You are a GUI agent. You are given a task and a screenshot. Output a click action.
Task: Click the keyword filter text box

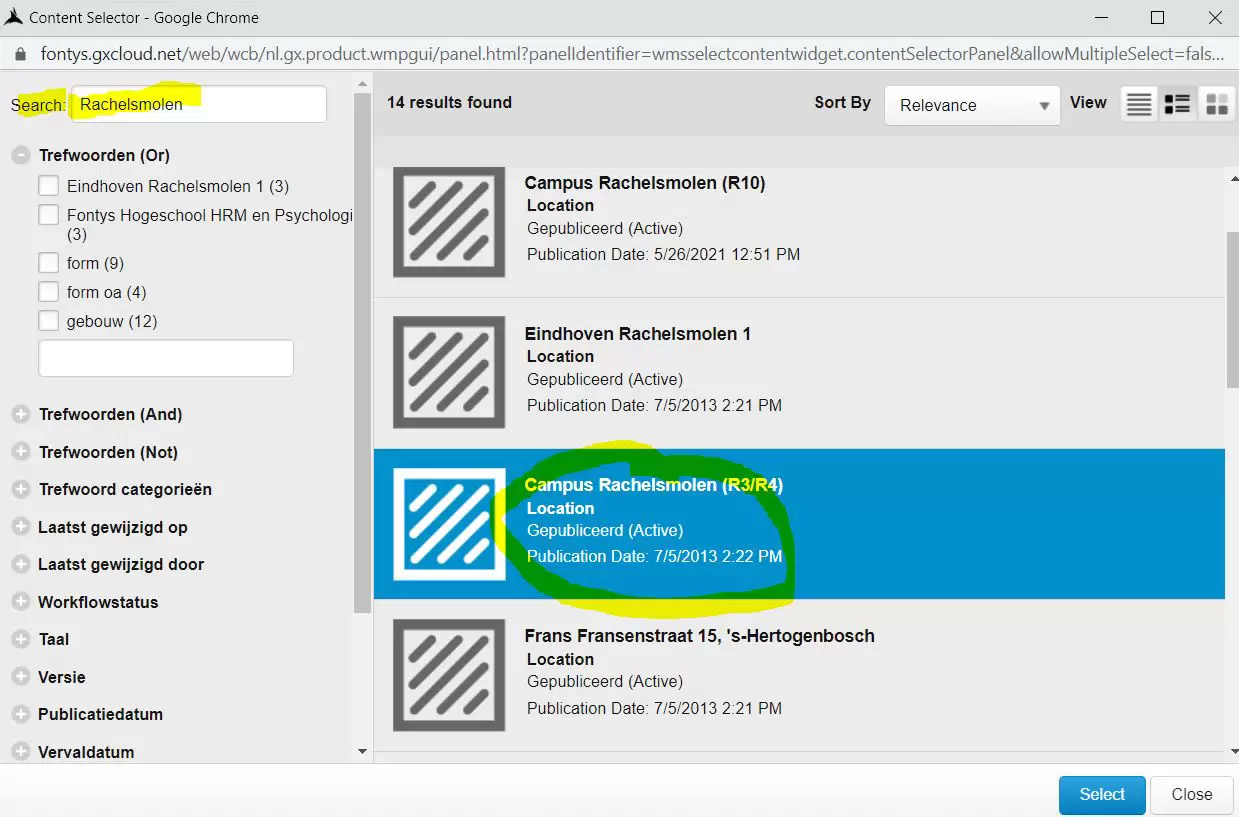tap(166, 358)
